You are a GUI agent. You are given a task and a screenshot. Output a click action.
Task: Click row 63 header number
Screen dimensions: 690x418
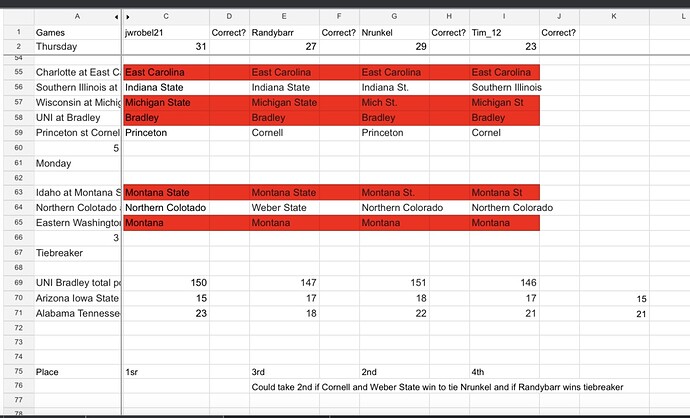pos(16,191)
